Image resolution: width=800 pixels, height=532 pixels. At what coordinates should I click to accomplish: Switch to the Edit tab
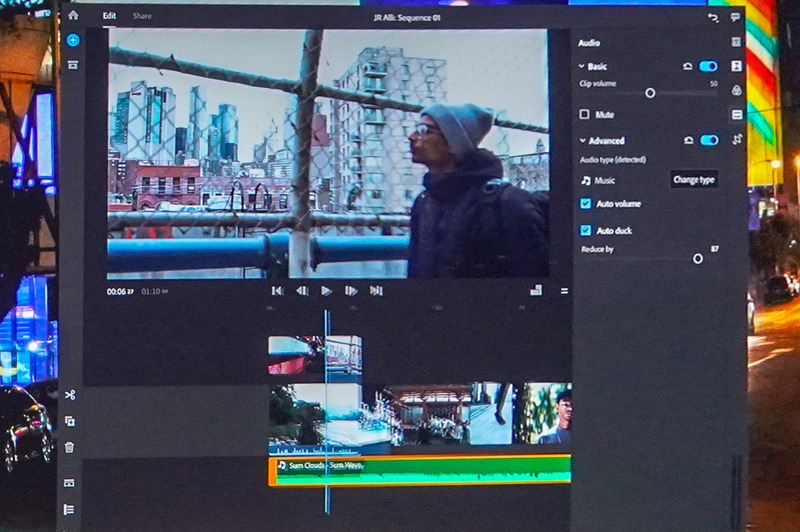pos(109,16)
